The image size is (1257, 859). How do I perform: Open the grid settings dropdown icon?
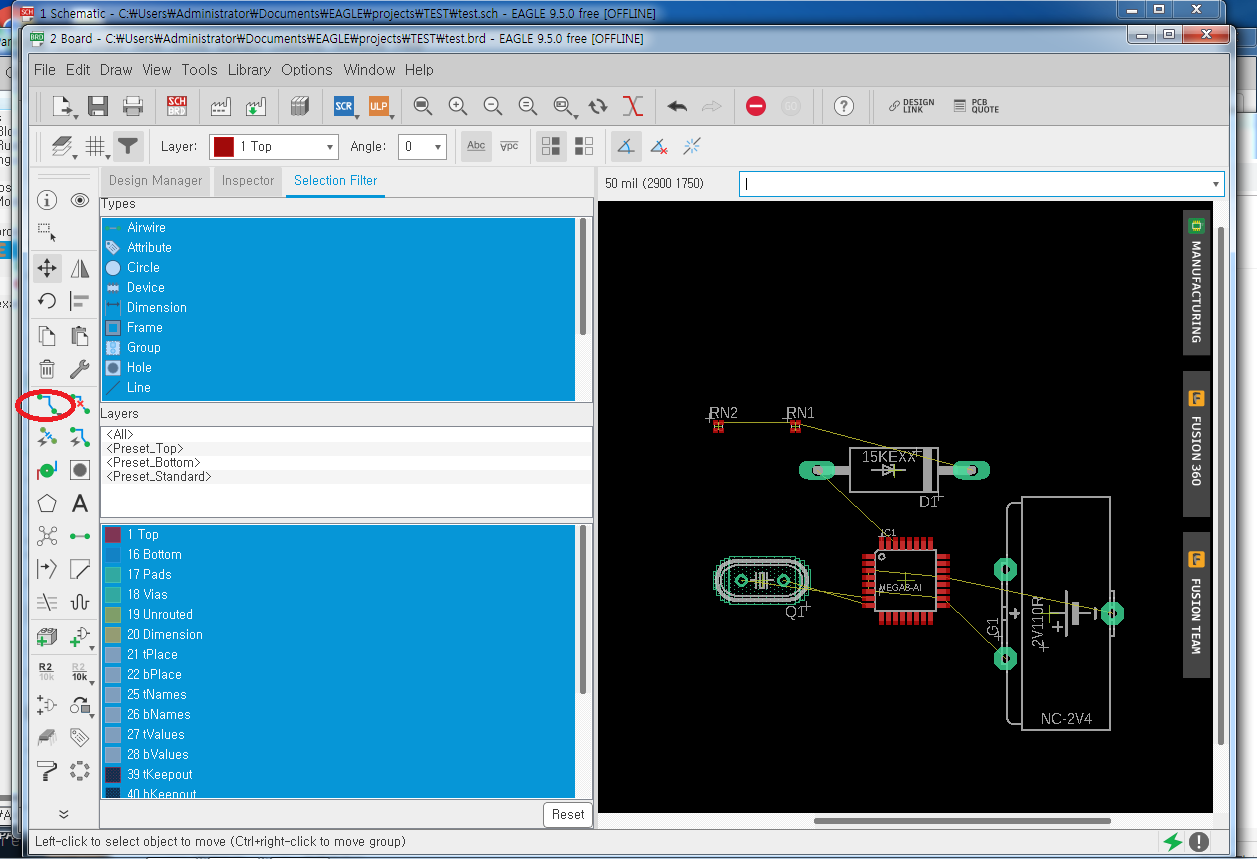point(97,147)
